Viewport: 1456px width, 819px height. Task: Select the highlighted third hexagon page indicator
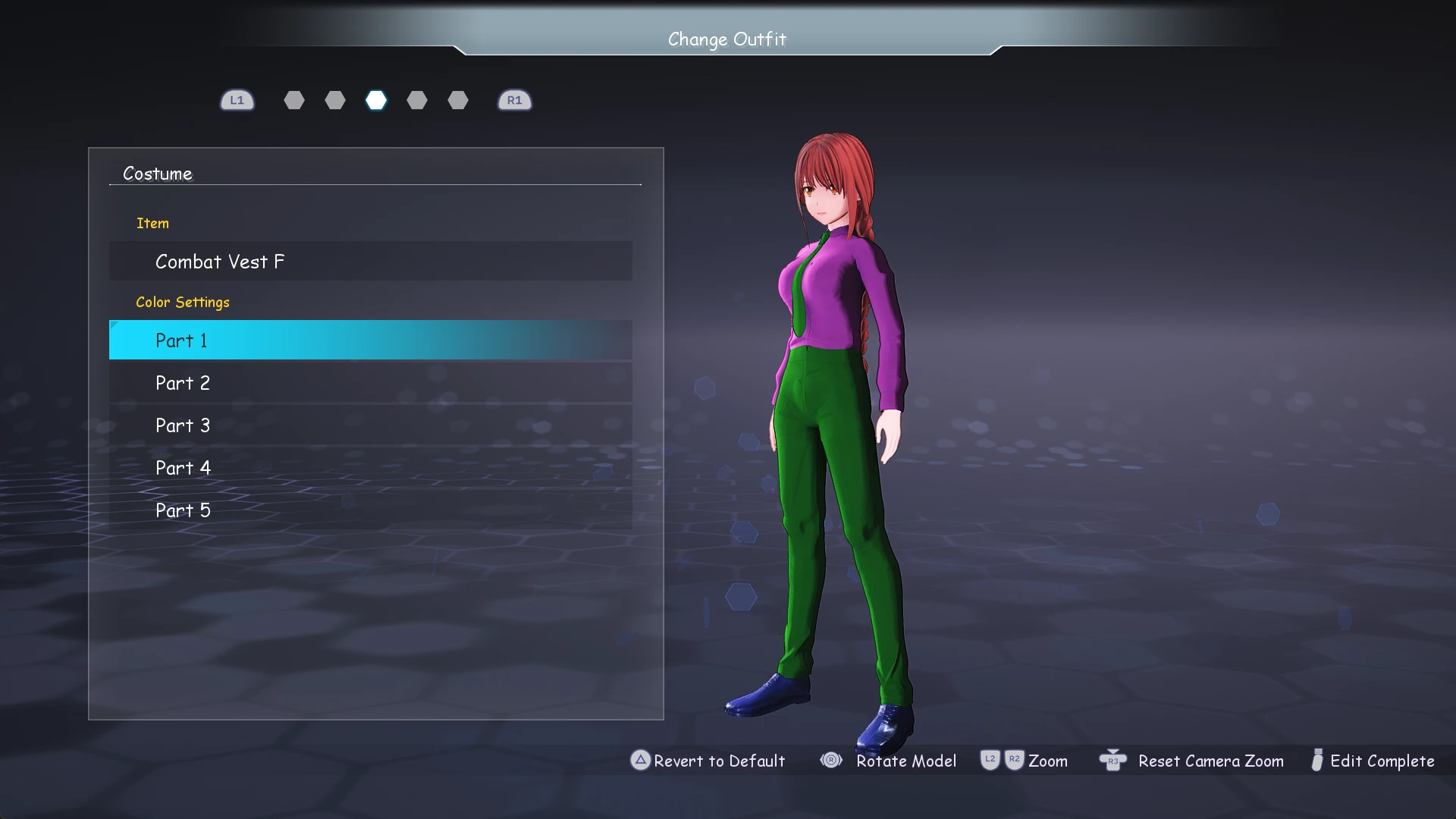(376, 100)
